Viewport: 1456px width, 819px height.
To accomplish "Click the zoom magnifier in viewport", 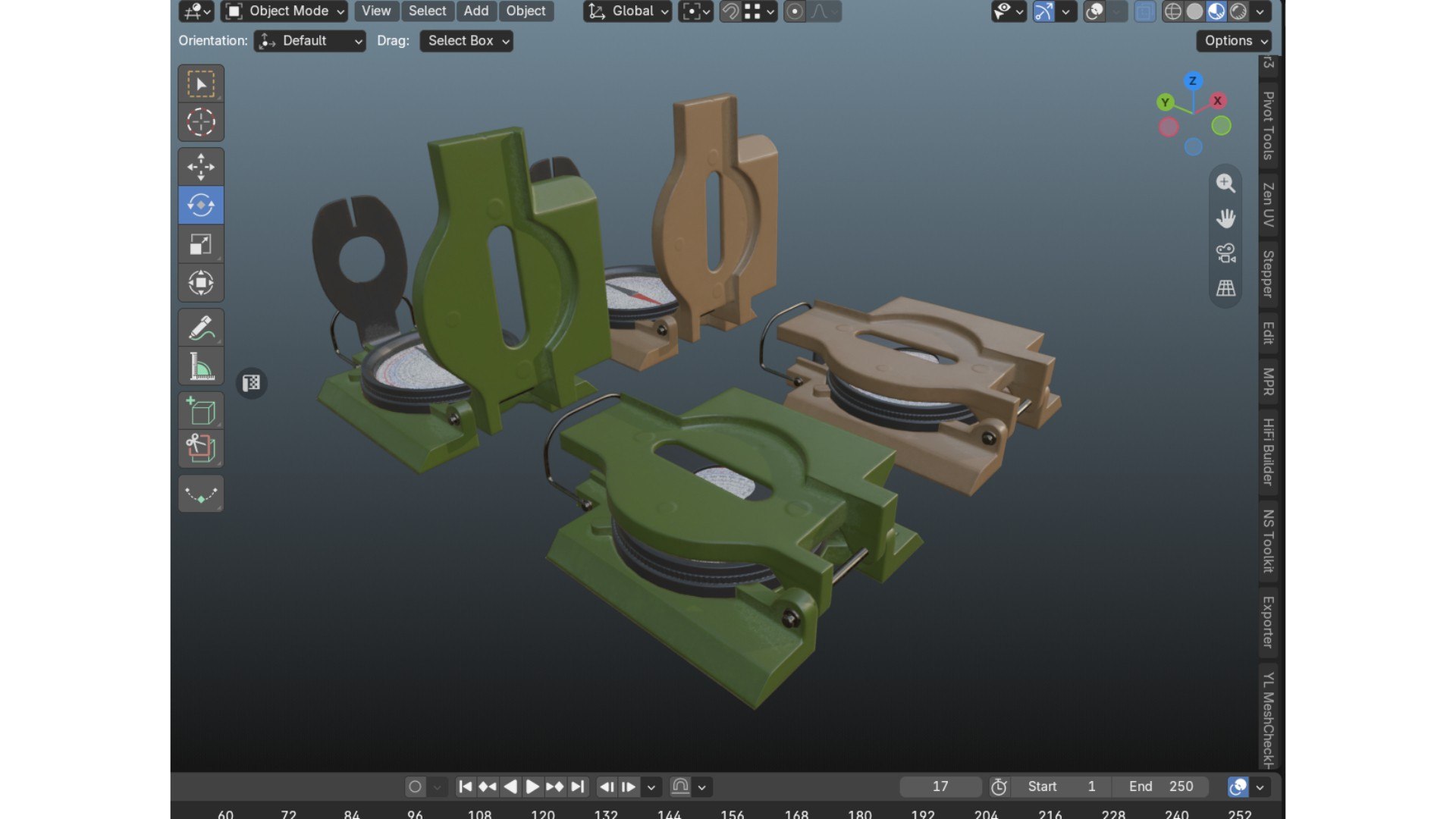I will tap(1225, 183).
